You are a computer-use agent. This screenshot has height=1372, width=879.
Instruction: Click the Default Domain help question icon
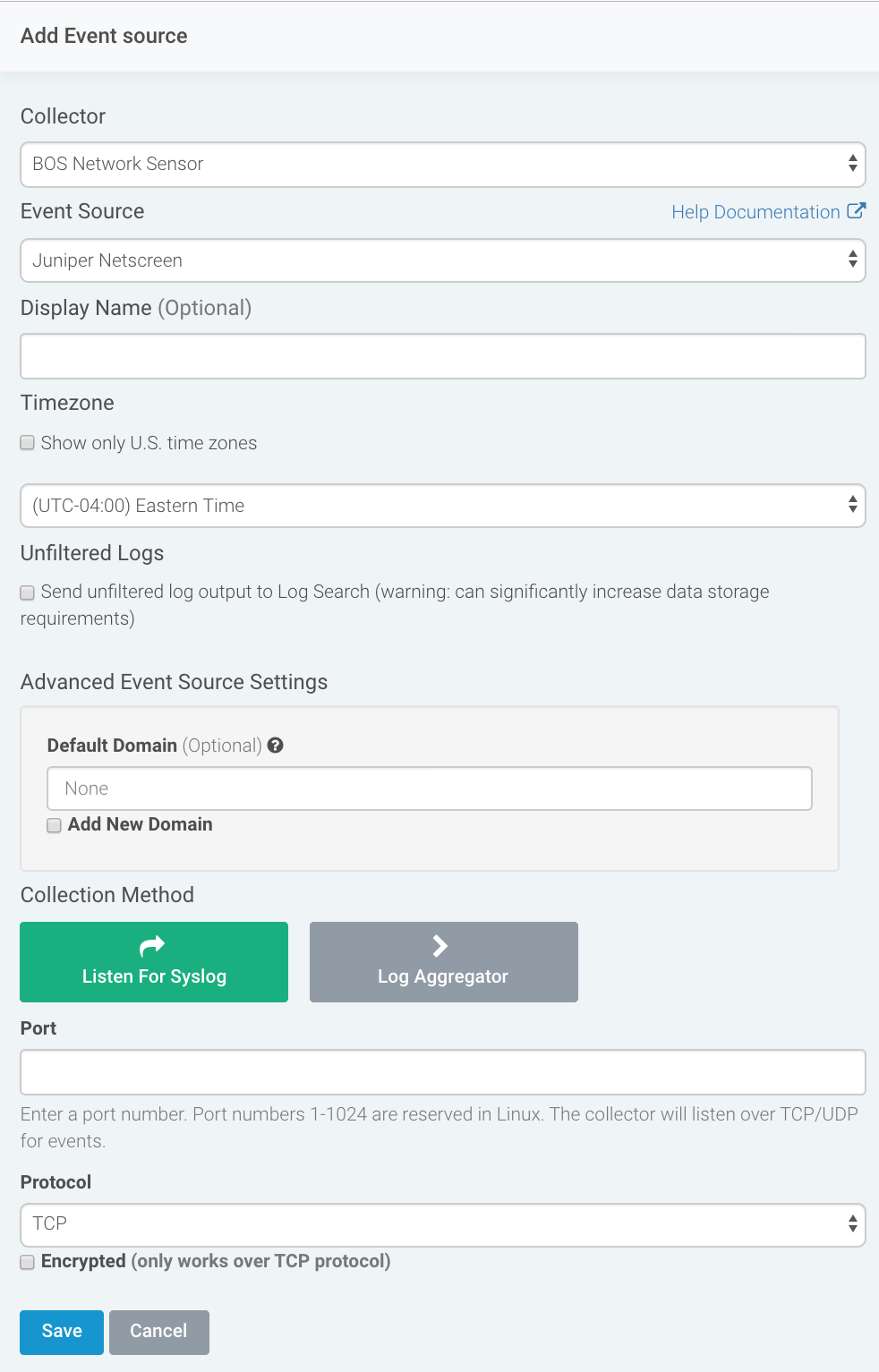pyautogui.click(x=276, y=746)
